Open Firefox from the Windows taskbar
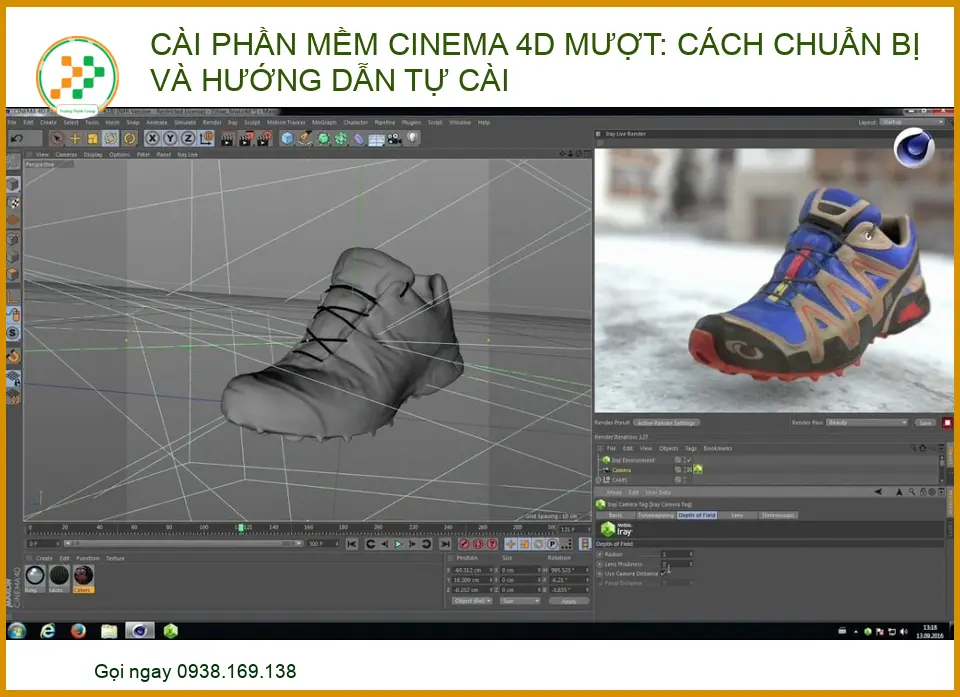Image resolution: width=960 pixels, height=697 pixels. click(x=78, y=630)
